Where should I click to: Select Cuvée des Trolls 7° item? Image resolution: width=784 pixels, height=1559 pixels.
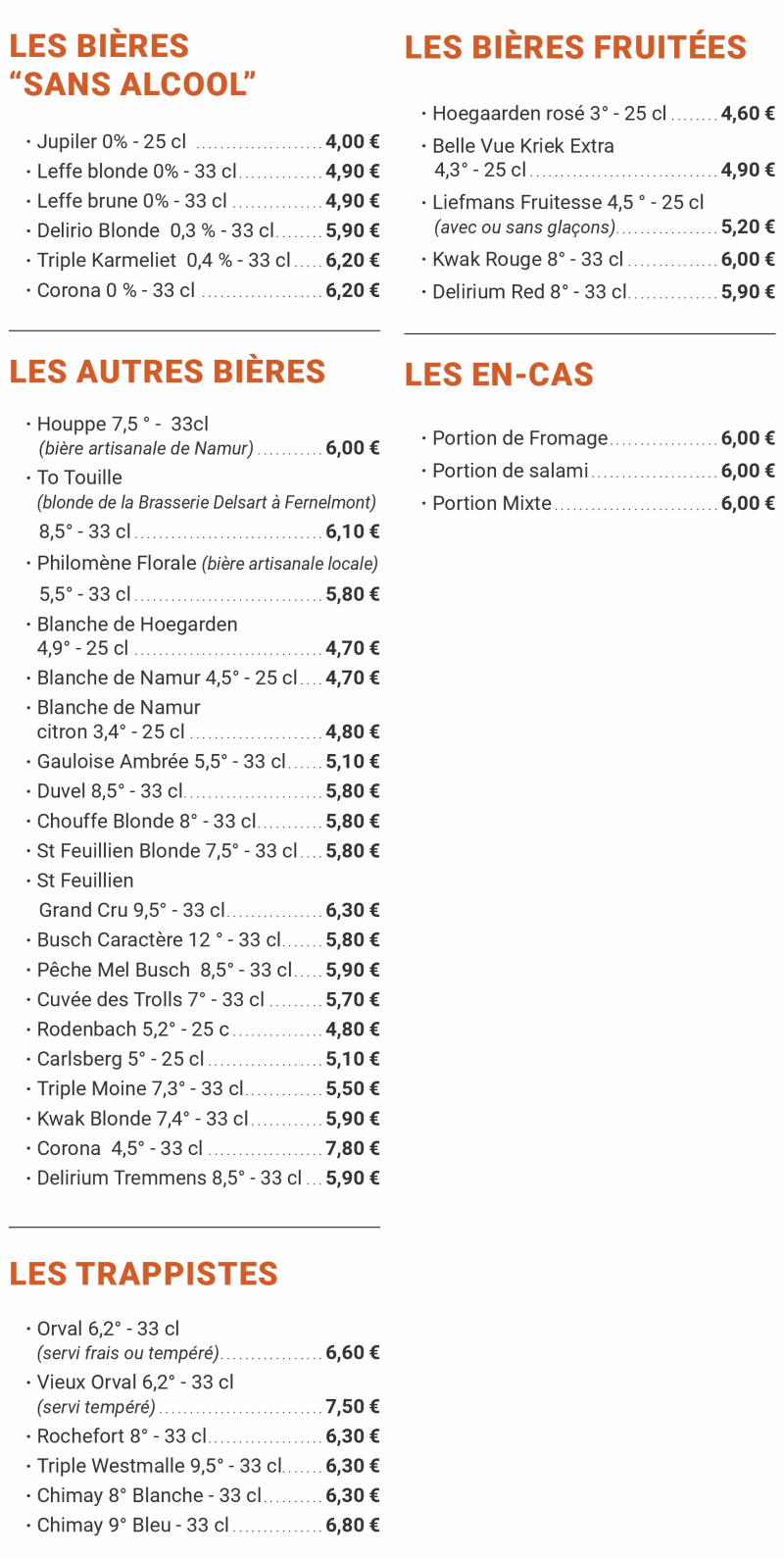pos(203,1000)
